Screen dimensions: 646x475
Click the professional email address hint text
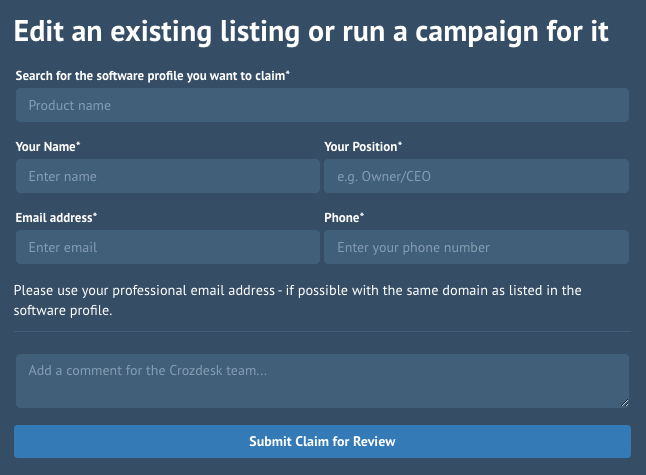click(x=297, y=300)
